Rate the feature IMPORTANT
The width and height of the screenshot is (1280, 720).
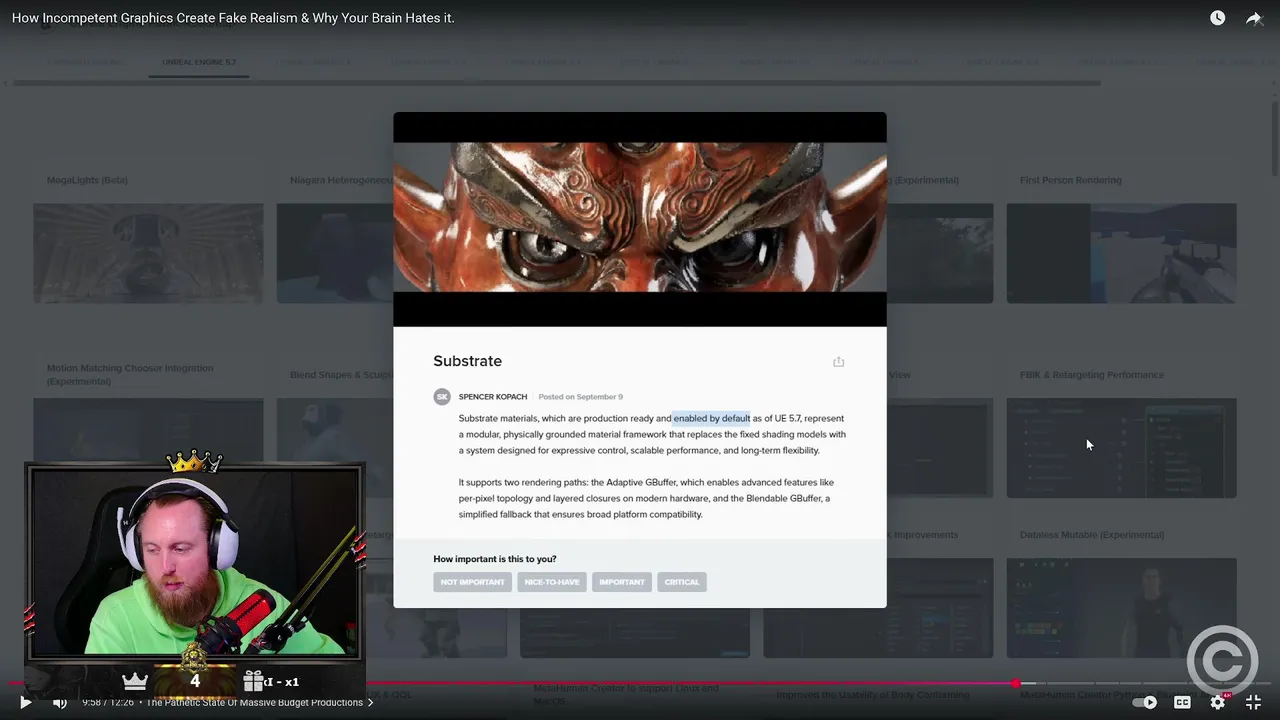[622, 582]
